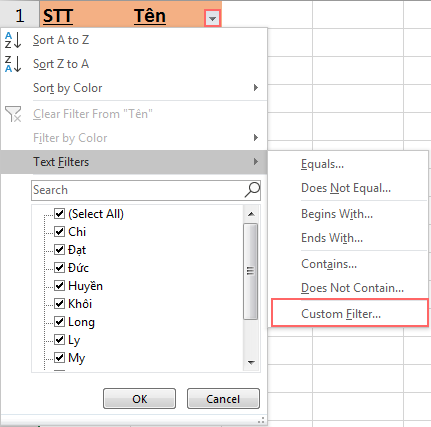Uncheck the Đạt checkbox
431x427 pixels.
[x=59, y=249]
